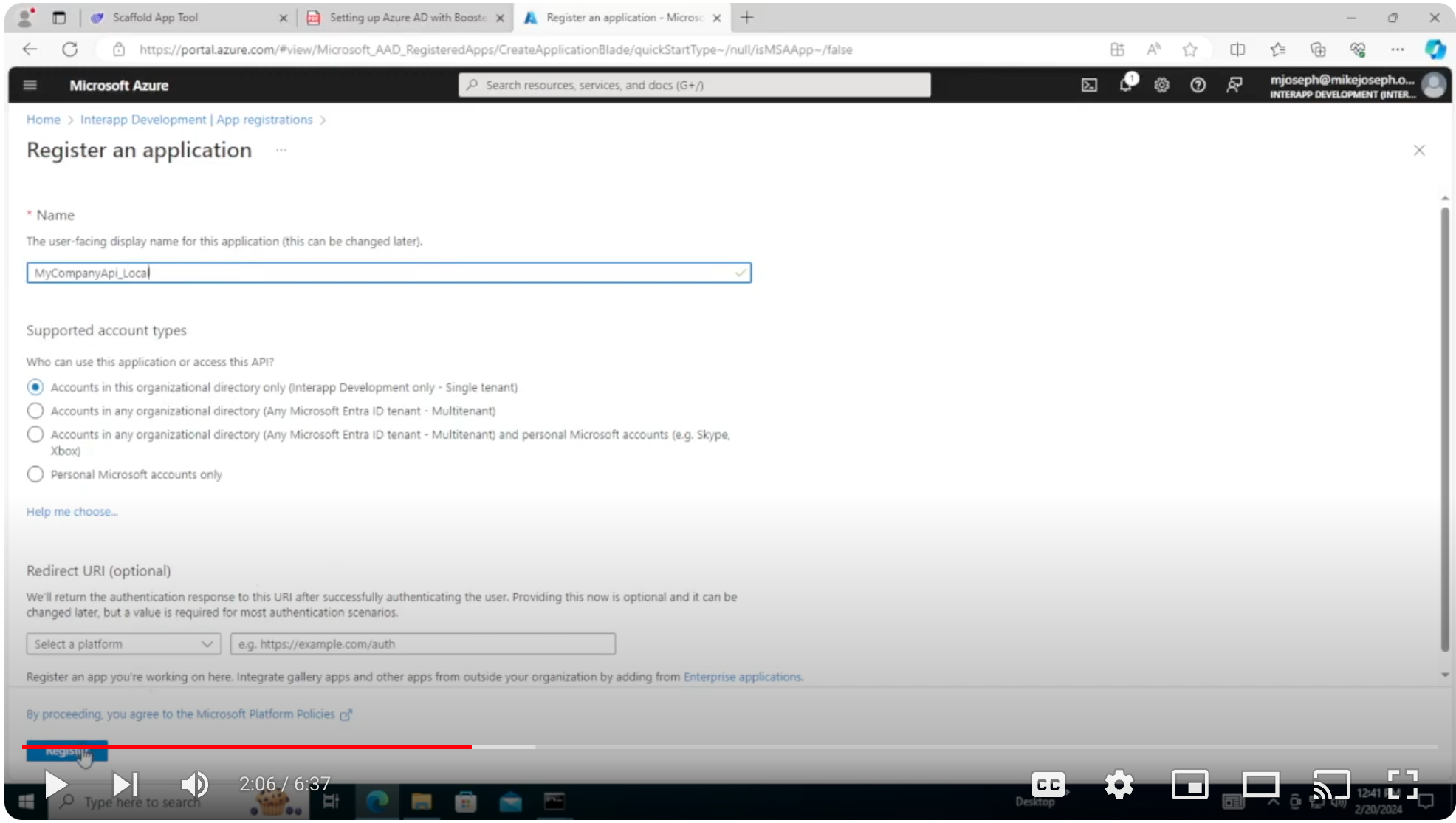Click the application Name input field
1456x823 pixels.
[389, 273]
